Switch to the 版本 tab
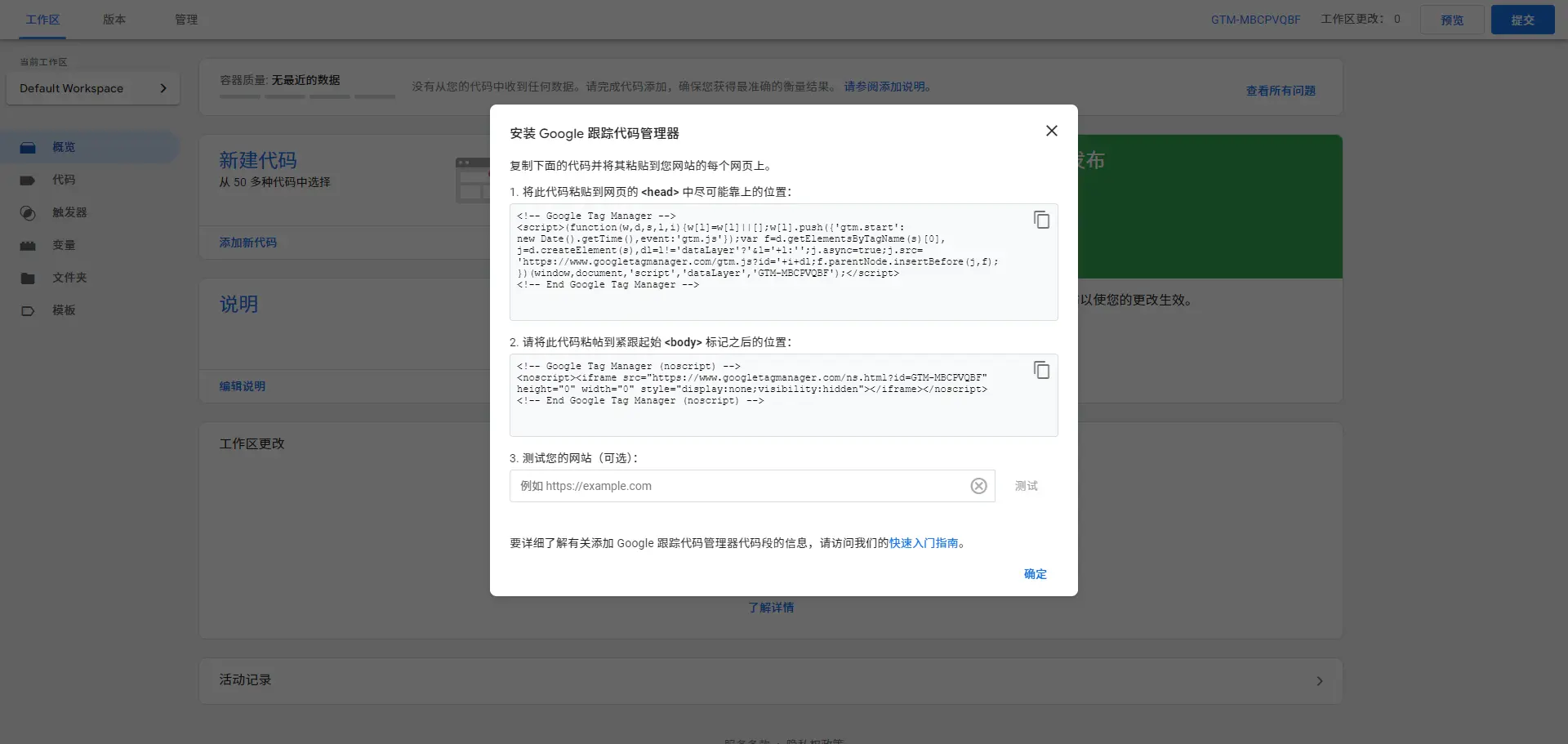The image size is (1568, 744). [x=114, y=20]
